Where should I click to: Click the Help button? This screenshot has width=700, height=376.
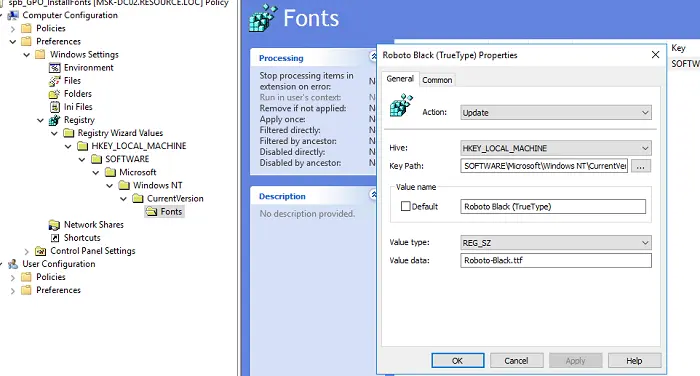click(634, 361)
